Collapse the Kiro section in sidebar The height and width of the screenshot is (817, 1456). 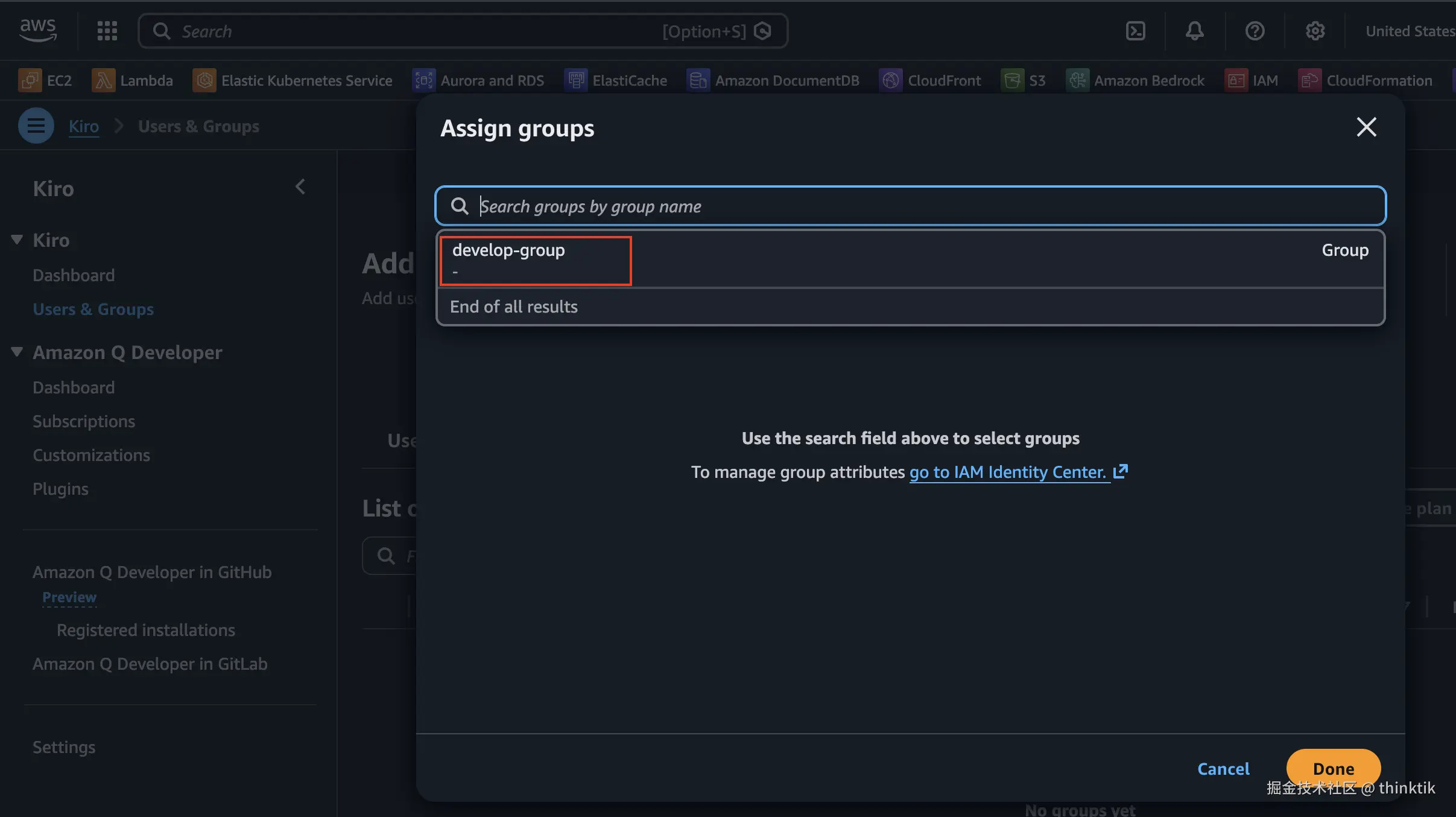(x=17, y=240)
